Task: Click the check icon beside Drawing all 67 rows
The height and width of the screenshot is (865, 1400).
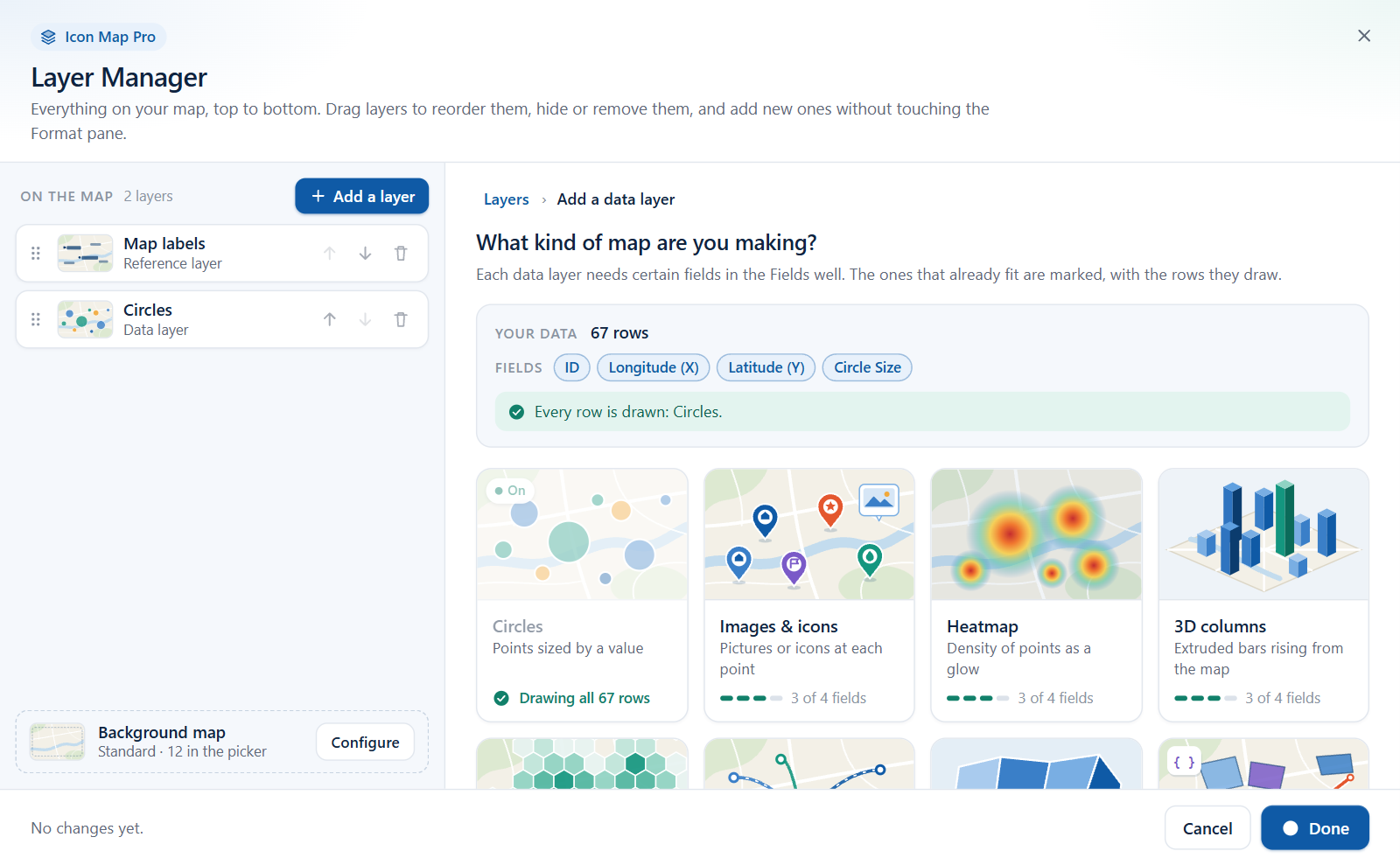Action: pyautogui.click(x=501, y=698)
